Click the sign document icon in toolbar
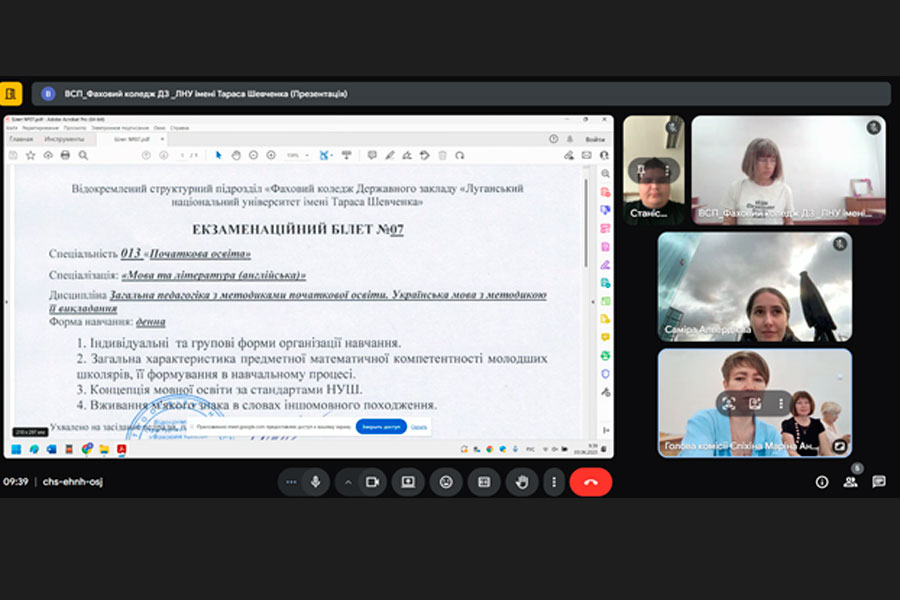 (x=407, y=156)
